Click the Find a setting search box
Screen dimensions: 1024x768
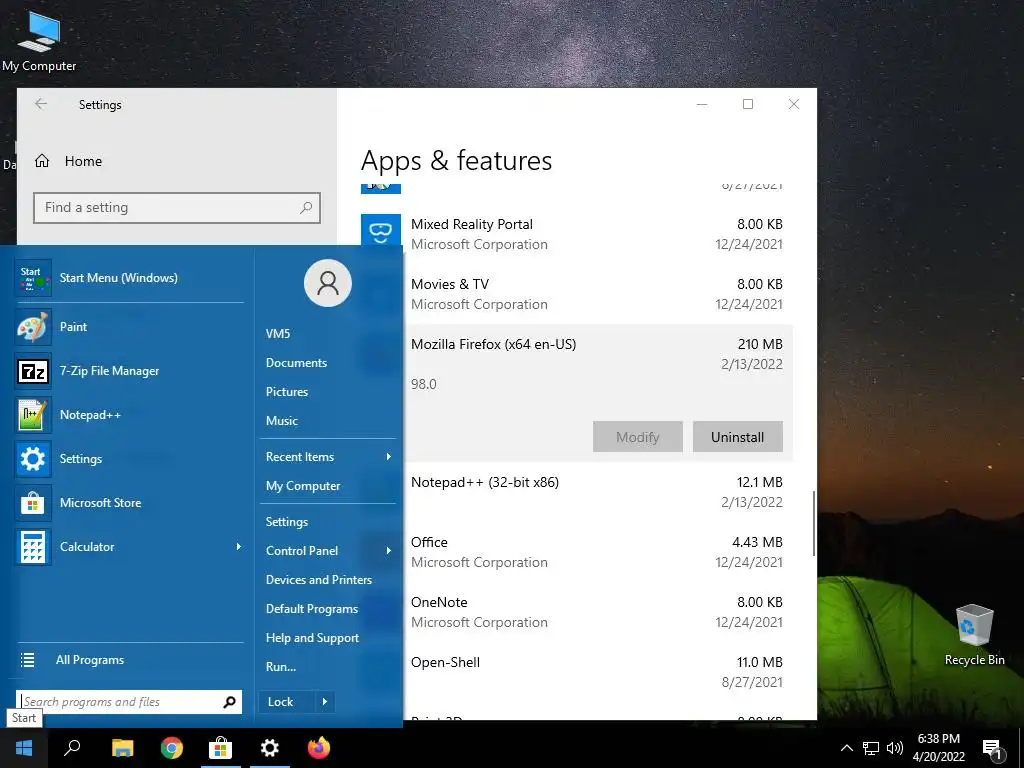[x=176, y=208]
